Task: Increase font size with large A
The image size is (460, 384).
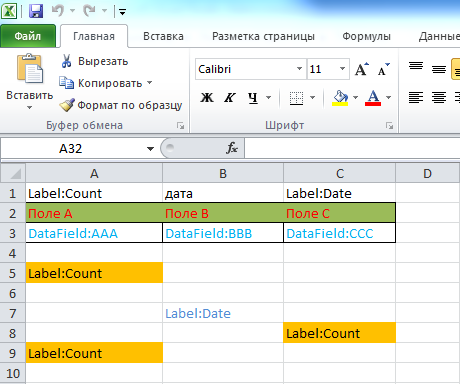Action: point(362,69)
